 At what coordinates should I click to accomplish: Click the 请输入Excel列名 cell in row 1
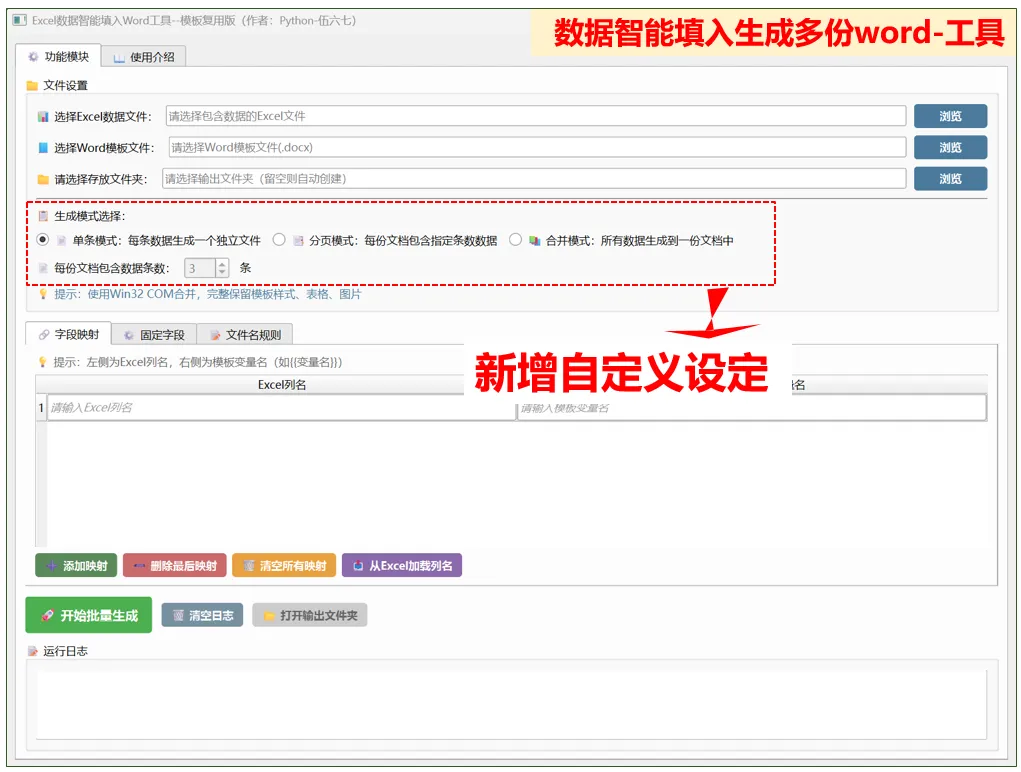[281, 407]
